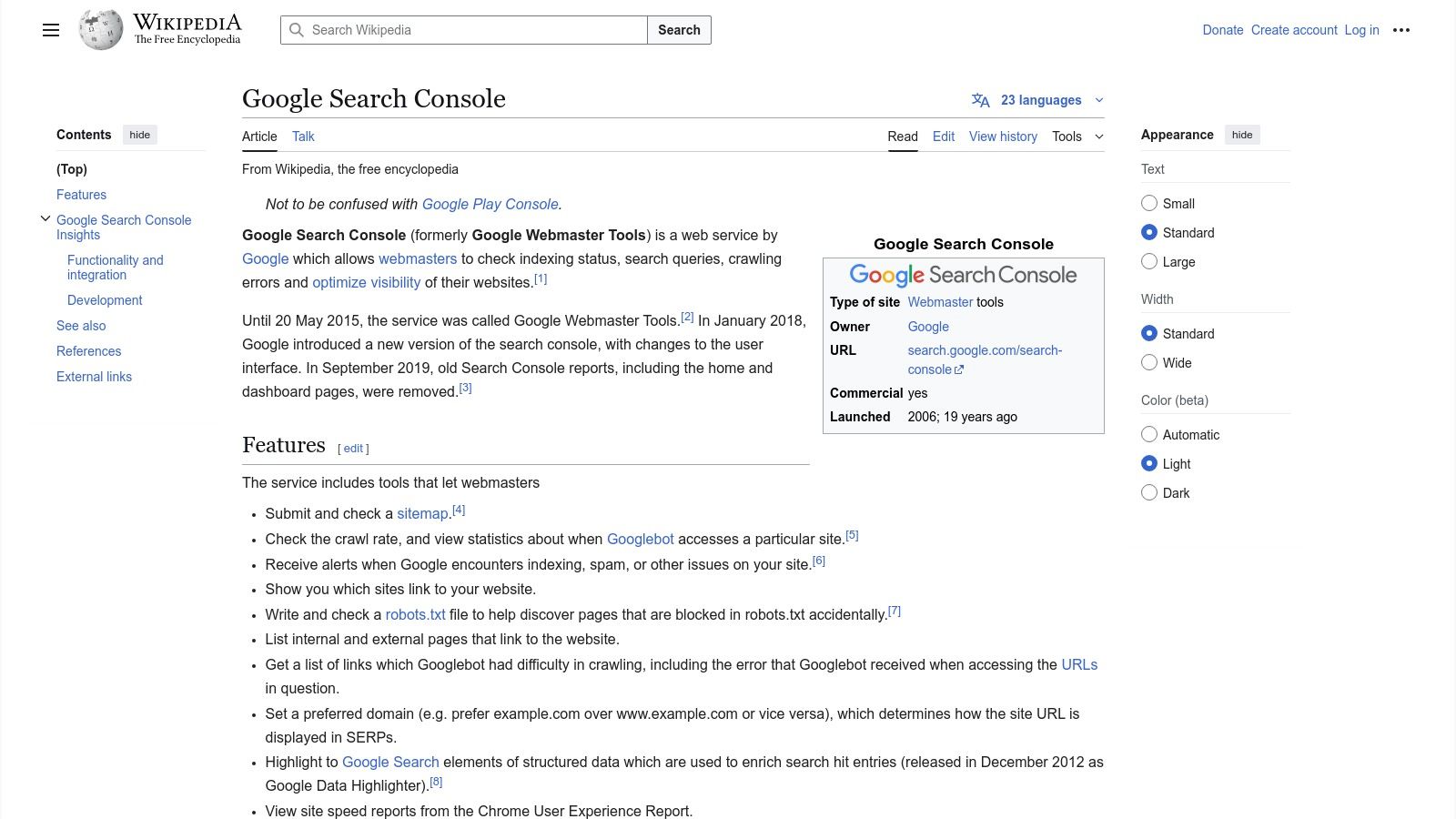Open the View history tab

(x=1003, y=136)
